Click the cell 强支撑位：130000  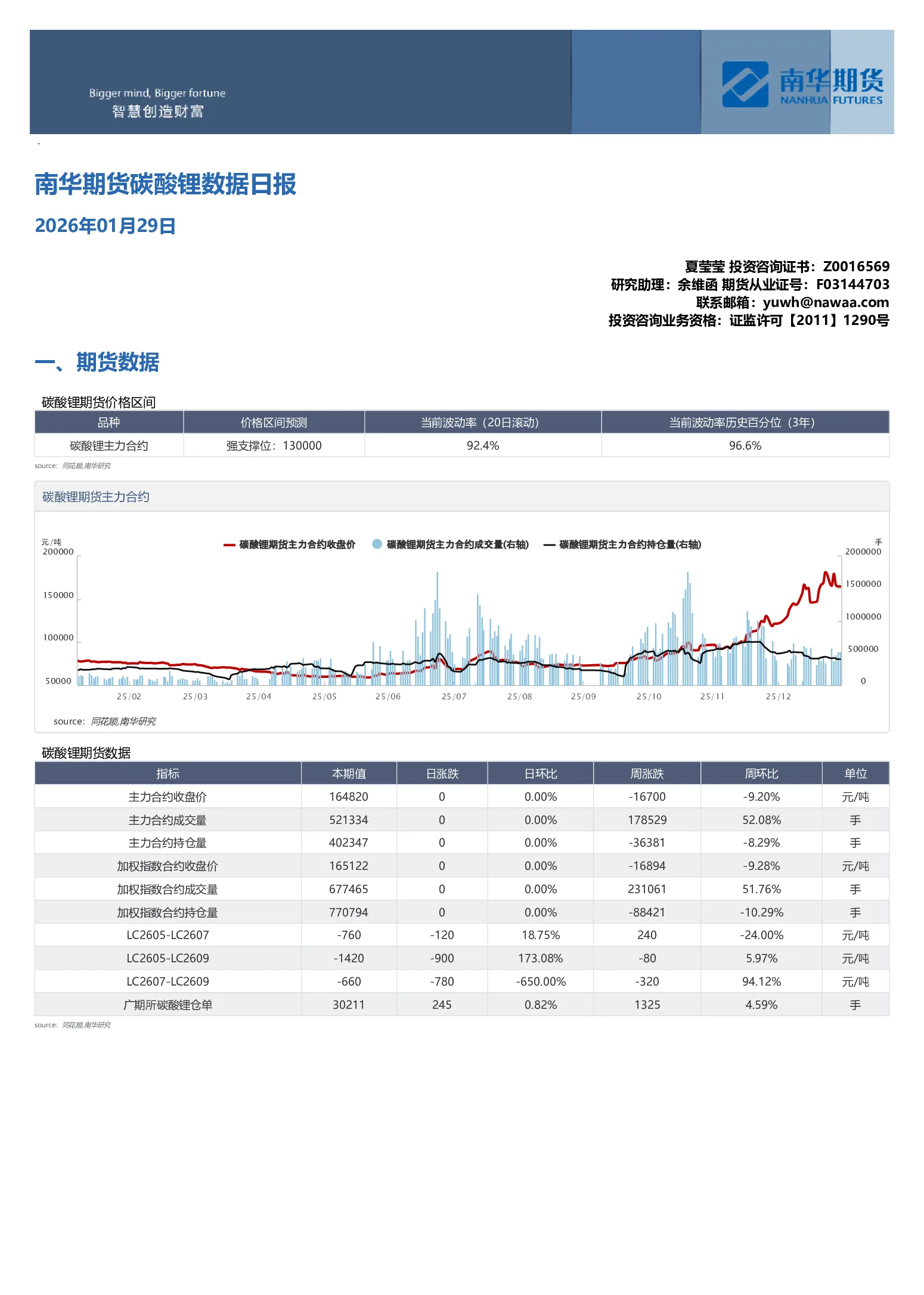[x=274, y=446]
